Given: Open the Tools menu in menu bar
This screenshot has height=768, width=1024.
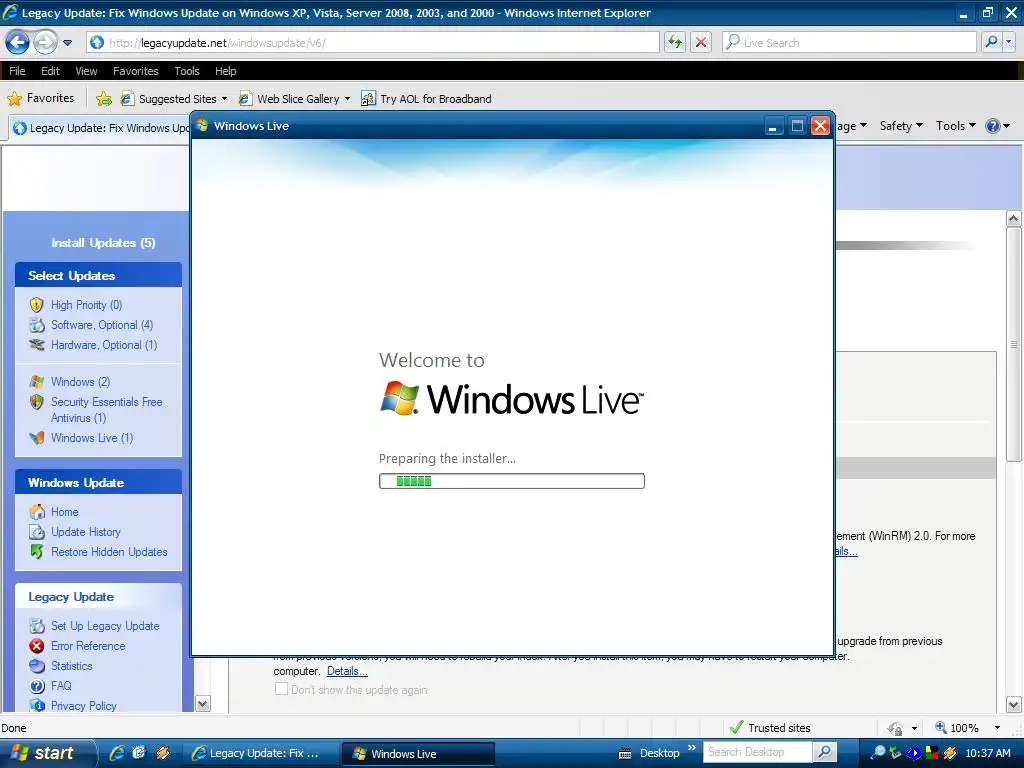Looking at the screenshot, I should tap(187, 71).
